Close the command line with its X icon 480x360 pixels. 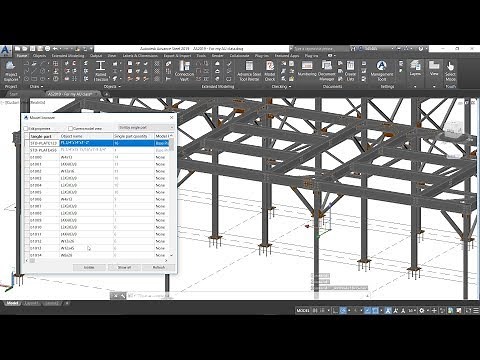115,295
